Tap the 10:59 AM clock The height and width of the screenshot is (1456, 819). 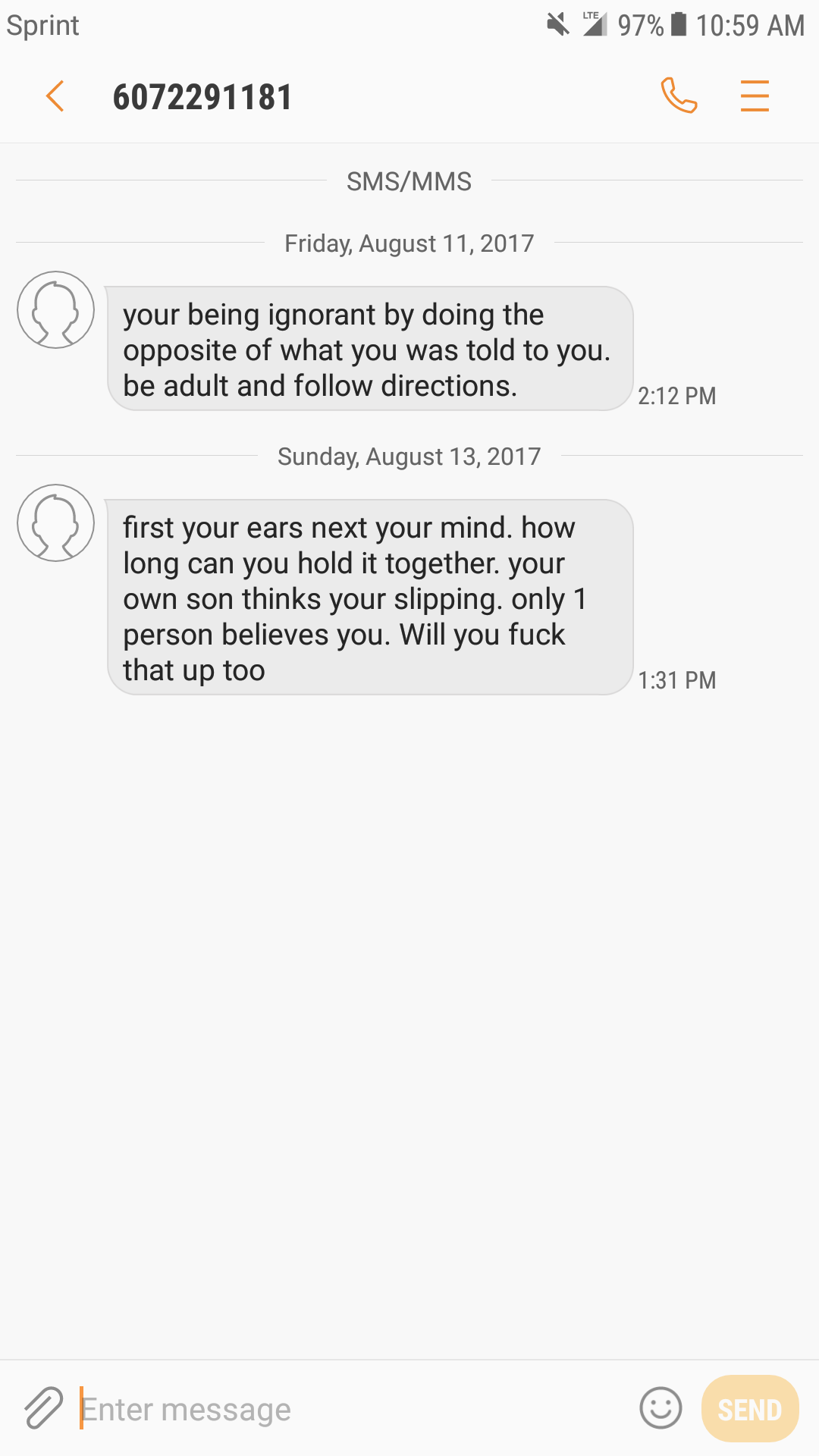pos(750,26)
